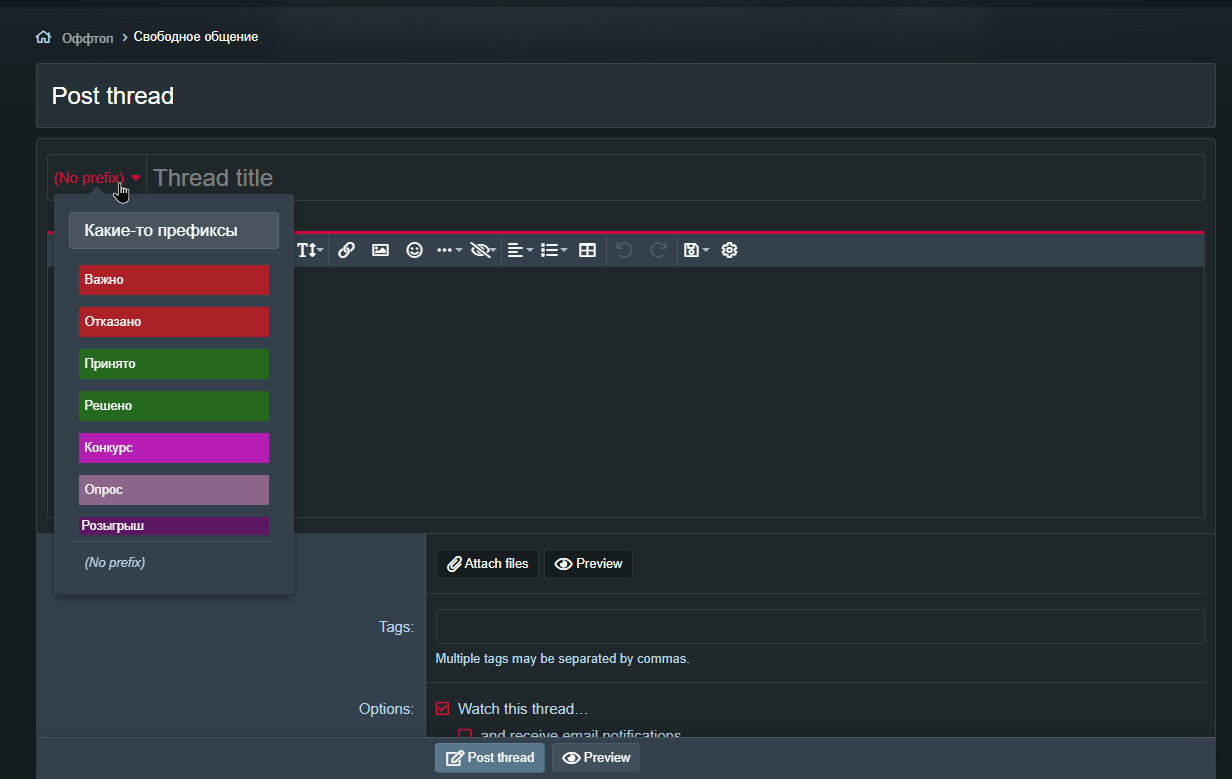The image size is (1232, 779).
Task: Open the font size dropdown
Action: pos(310,250)
